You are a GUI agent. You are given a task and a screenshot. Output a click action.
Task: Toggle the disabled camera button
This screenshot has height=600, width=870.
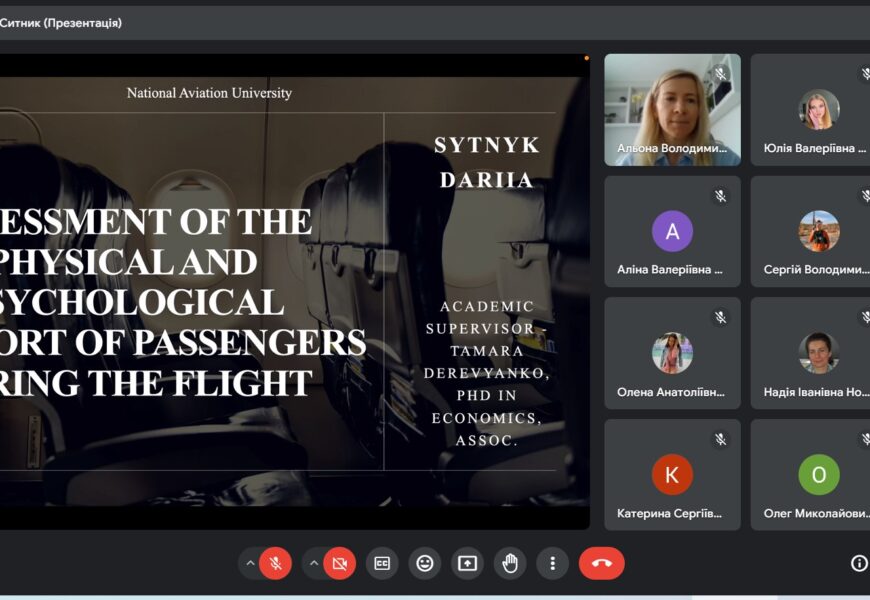tap(339, 564)
